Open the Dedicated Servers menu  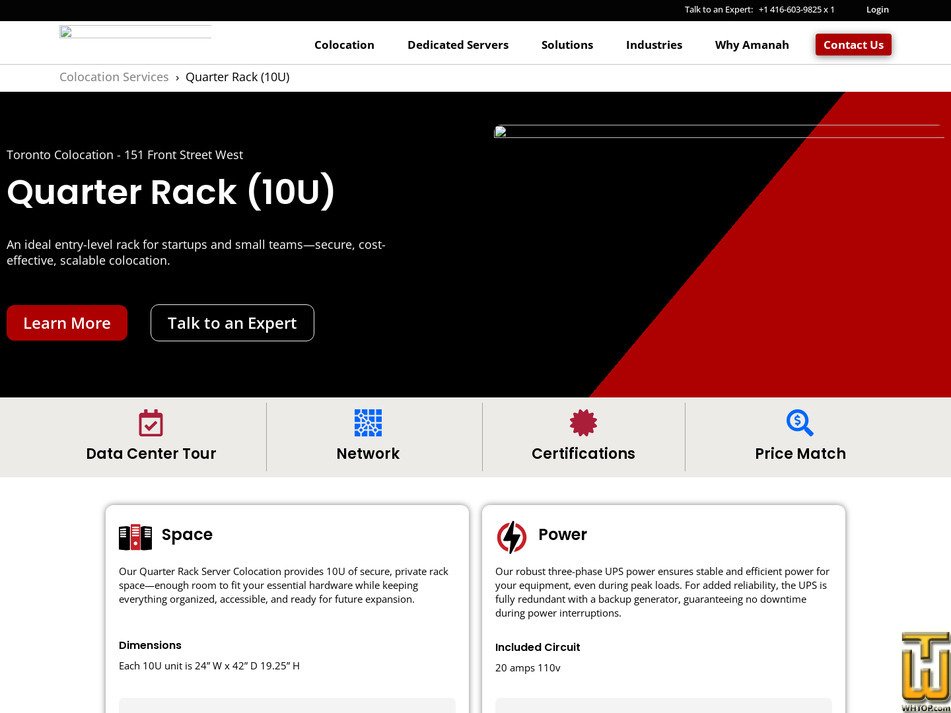pos(458,45)
